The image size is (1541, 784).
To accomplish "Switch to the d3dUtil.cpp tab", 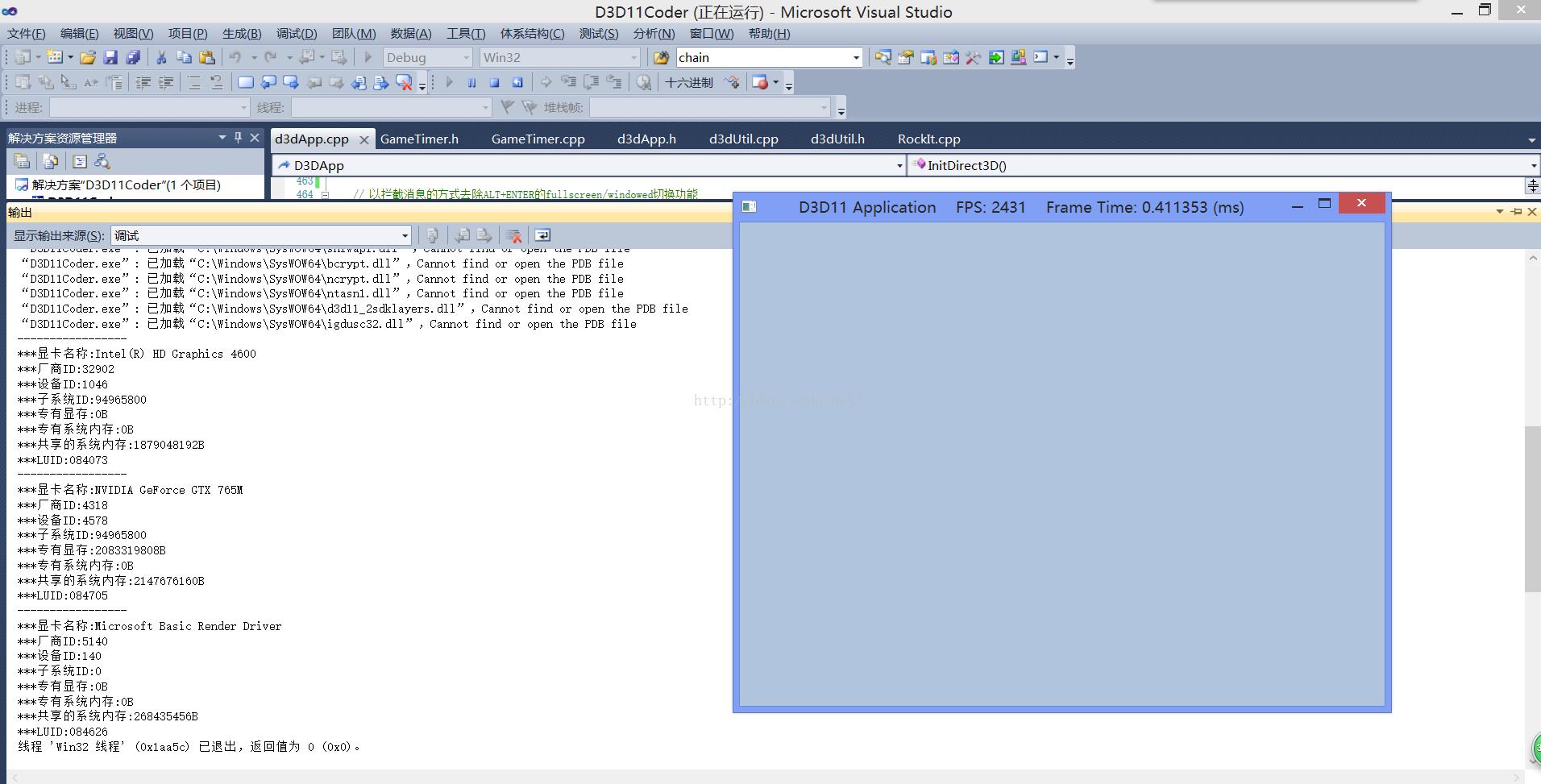I will click(x=744, y=139).
